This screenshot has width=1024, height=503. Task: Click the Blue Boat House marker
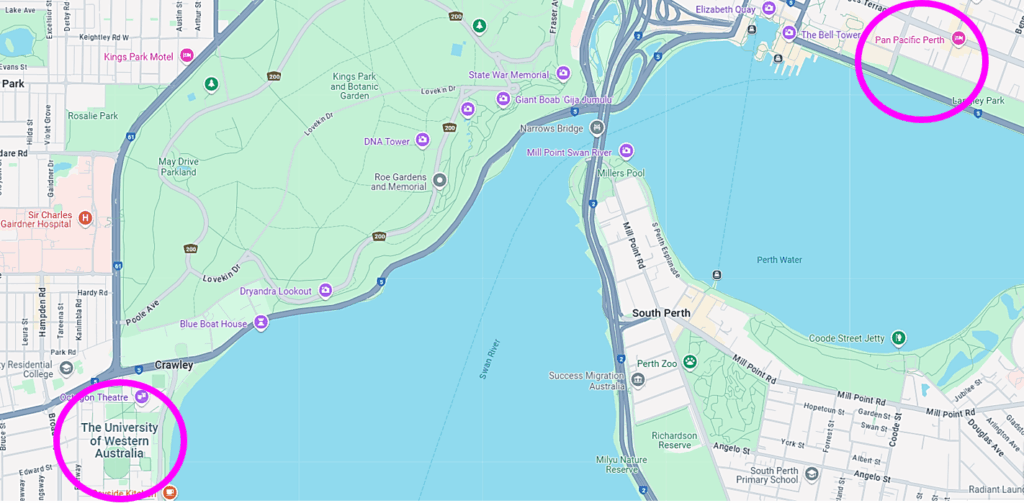[x=261, y=323]
